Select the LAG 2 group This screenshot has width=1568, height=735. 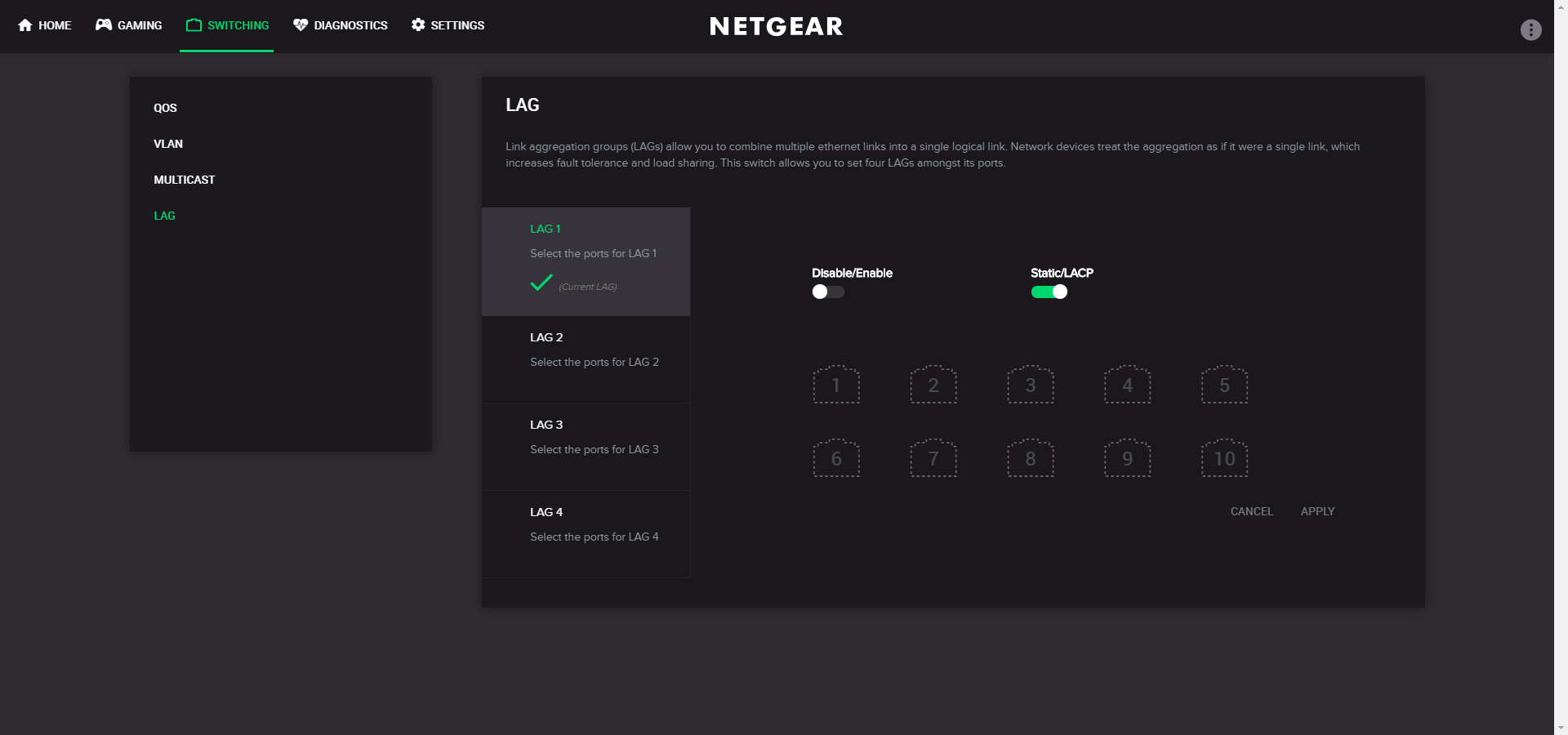pyautogui.click(x=586, y=359)
